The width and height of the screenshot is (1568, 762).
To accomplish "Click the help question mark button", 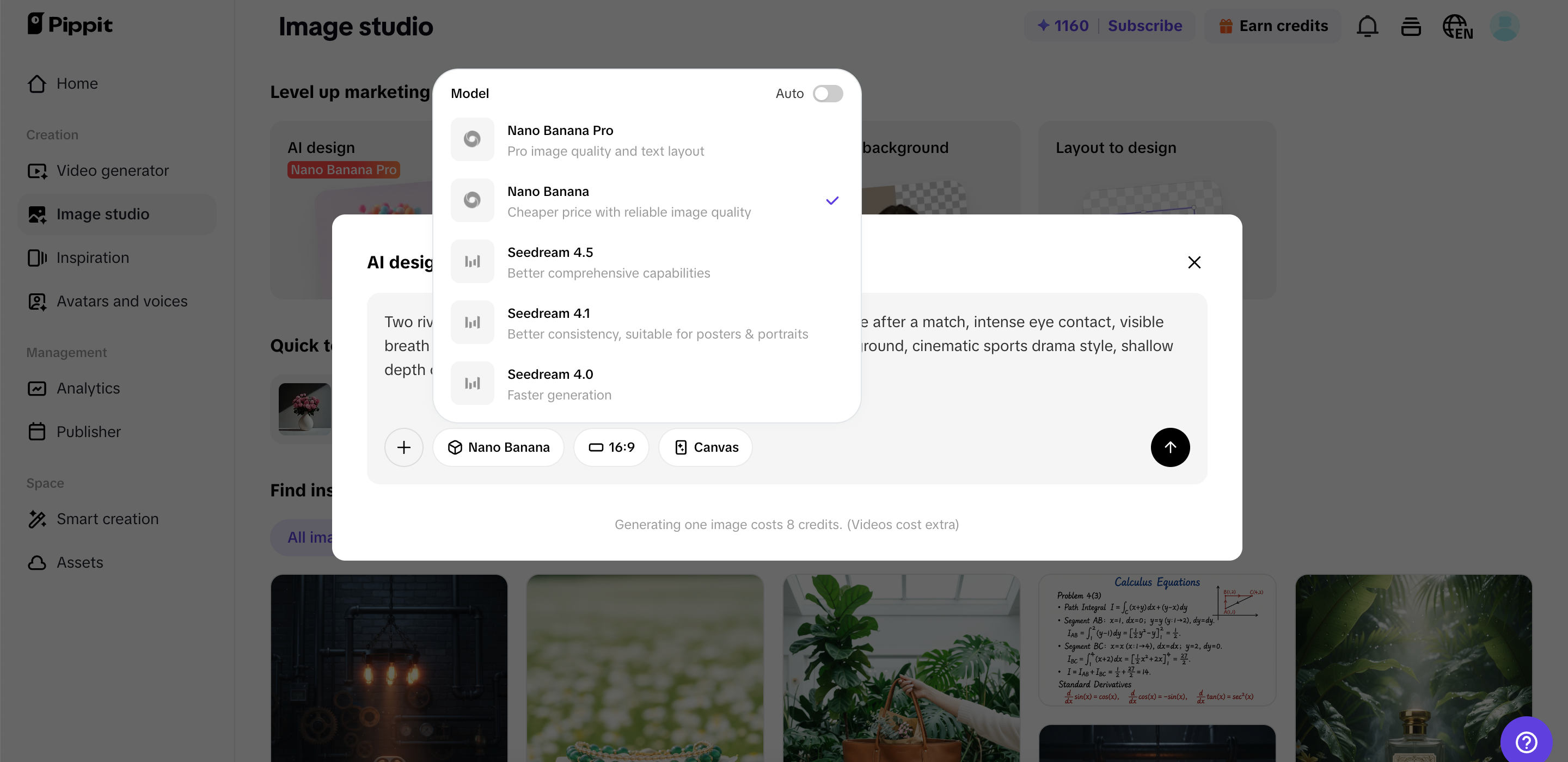I will pos(1526,741).
